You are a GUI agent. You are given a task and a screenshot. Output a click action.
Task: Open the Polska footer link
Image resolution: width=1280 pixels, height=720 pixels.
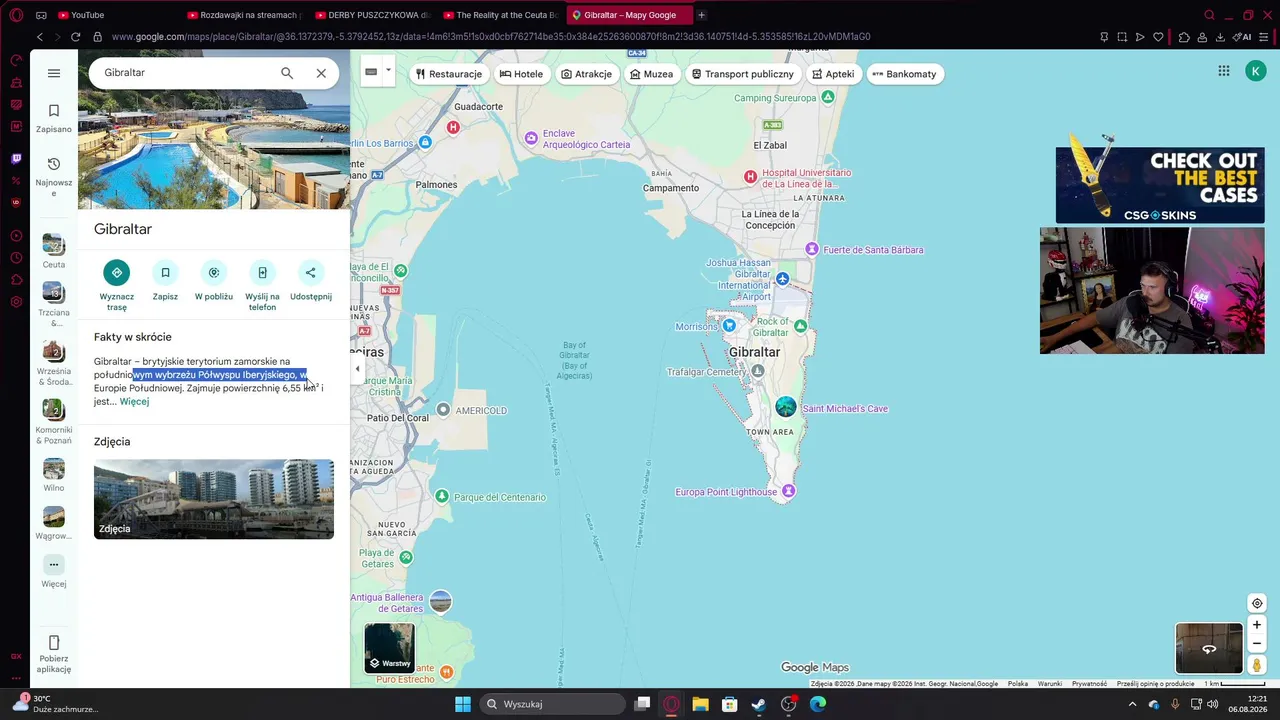click(x=1018, y=684)
